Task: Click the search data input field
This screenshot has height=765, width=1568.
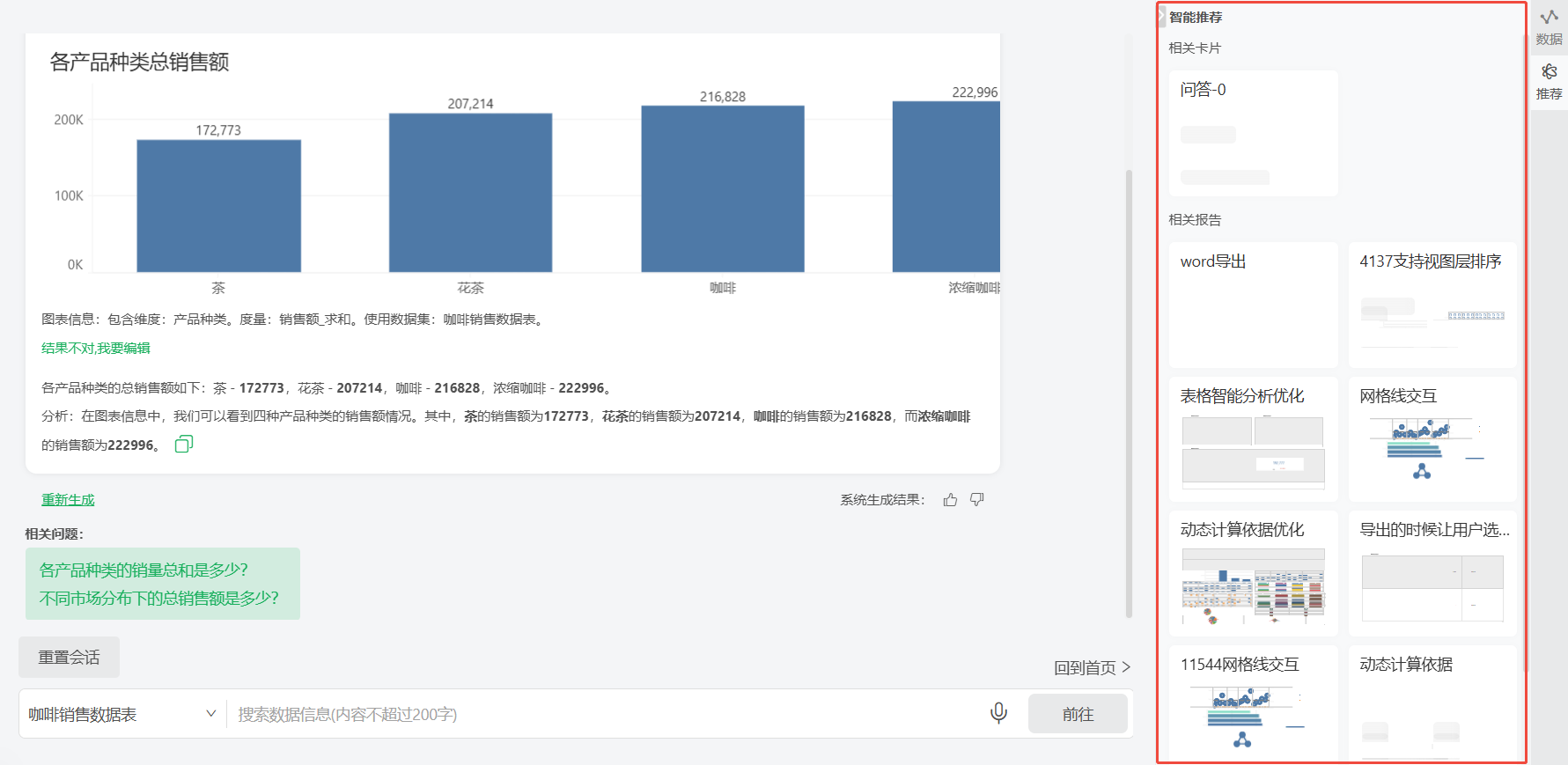Action: click(x=607, y=714)
